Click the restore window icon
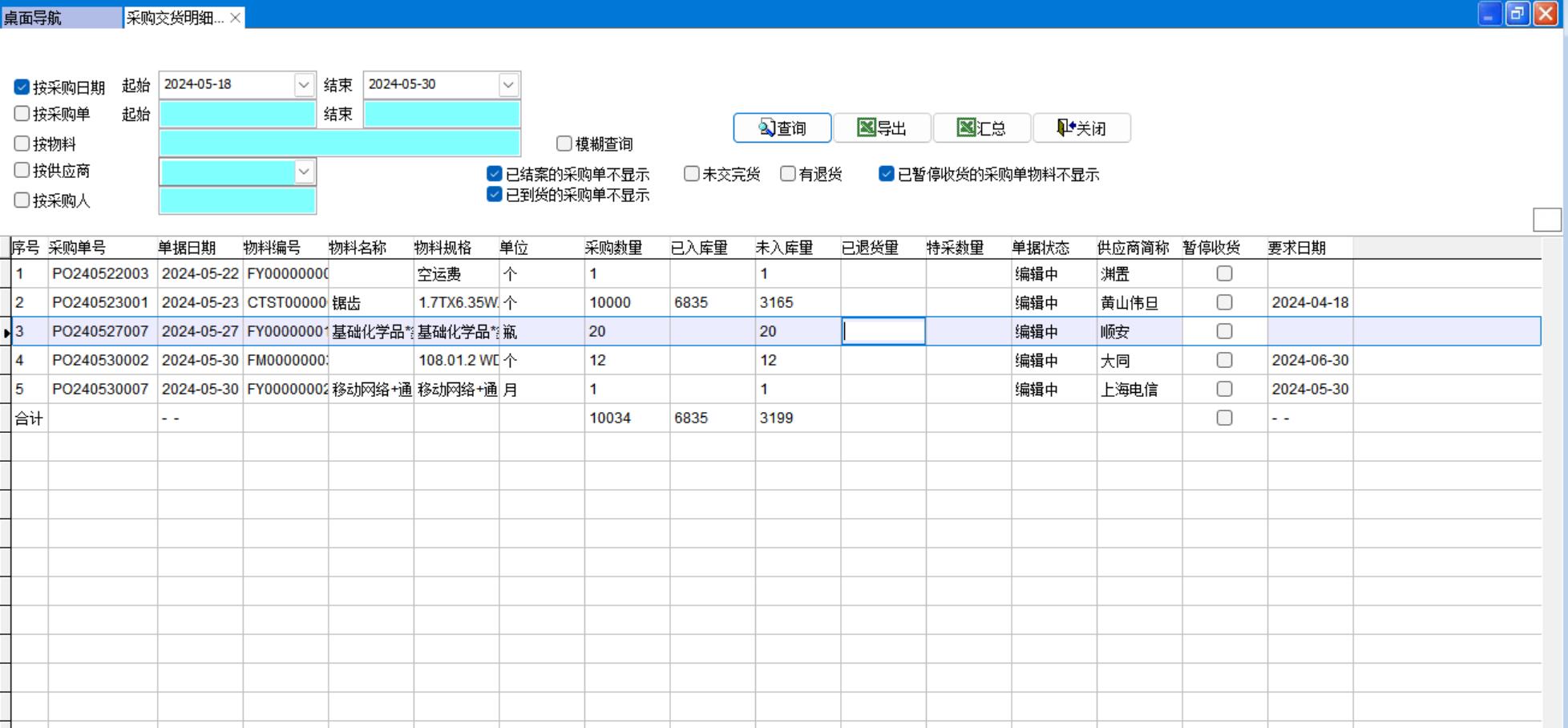 1517,14
